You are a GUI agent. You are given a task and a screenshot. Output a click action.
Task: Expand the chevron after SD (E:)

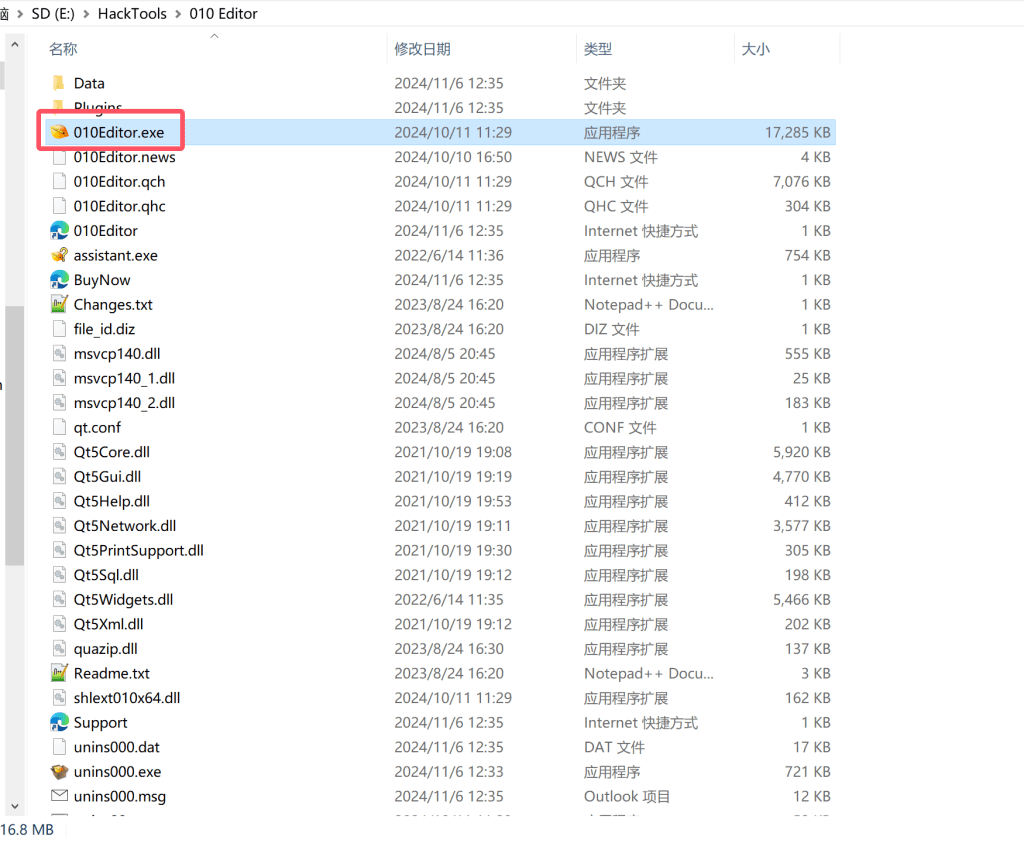click(86, 14)
